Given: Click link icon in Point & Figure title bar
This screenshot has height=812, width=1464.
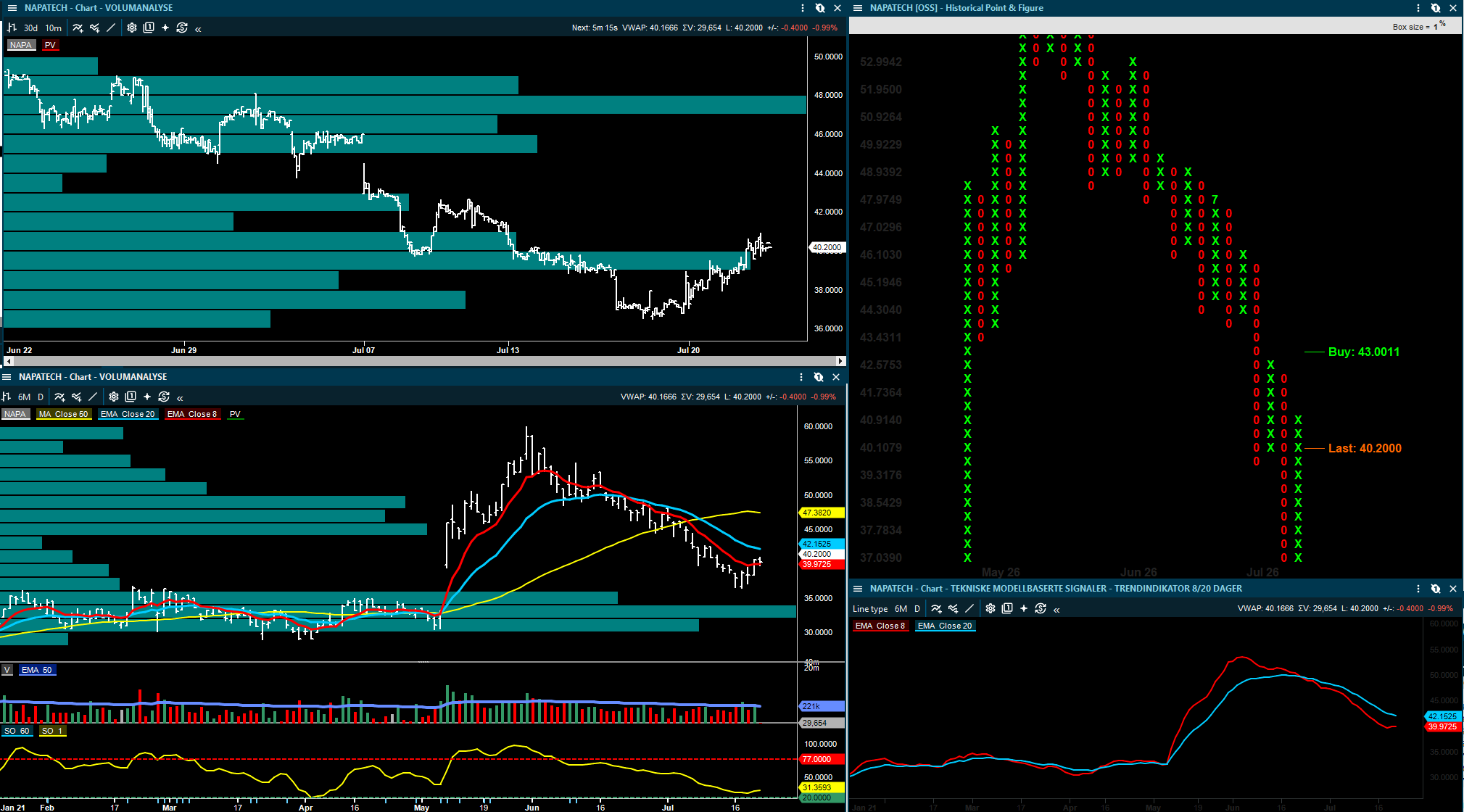Looking at the screenshot, I should click(1436, 8).
